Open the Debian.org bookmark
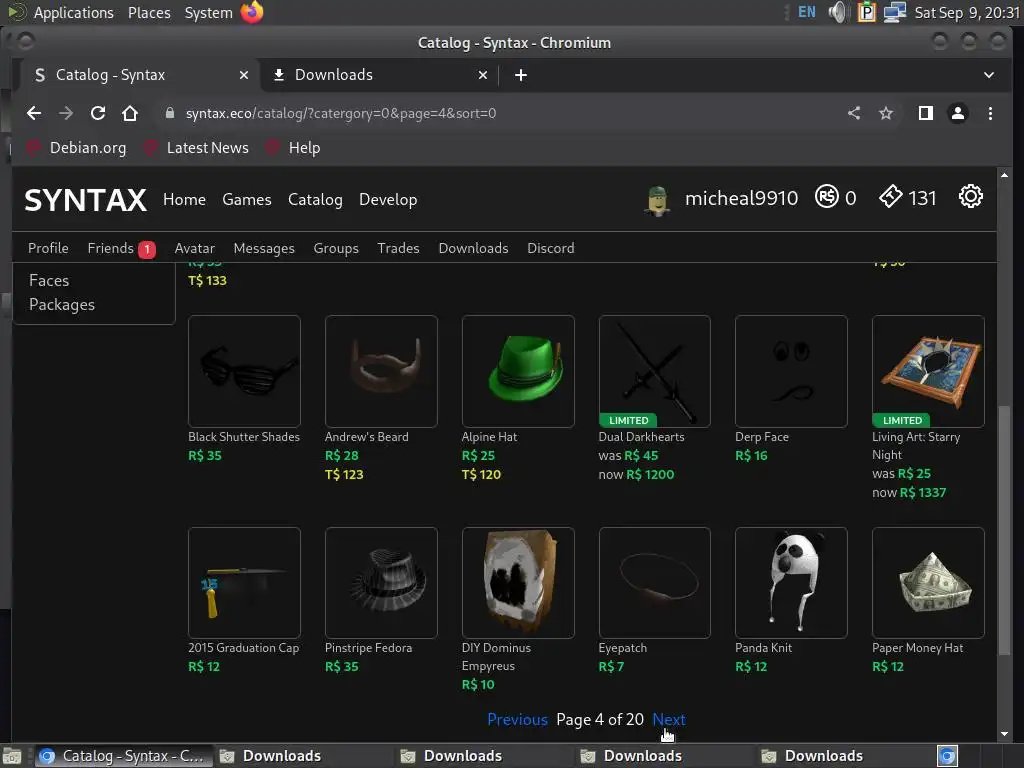Viewport: 1024px width, 768px height. click(76, 148)
